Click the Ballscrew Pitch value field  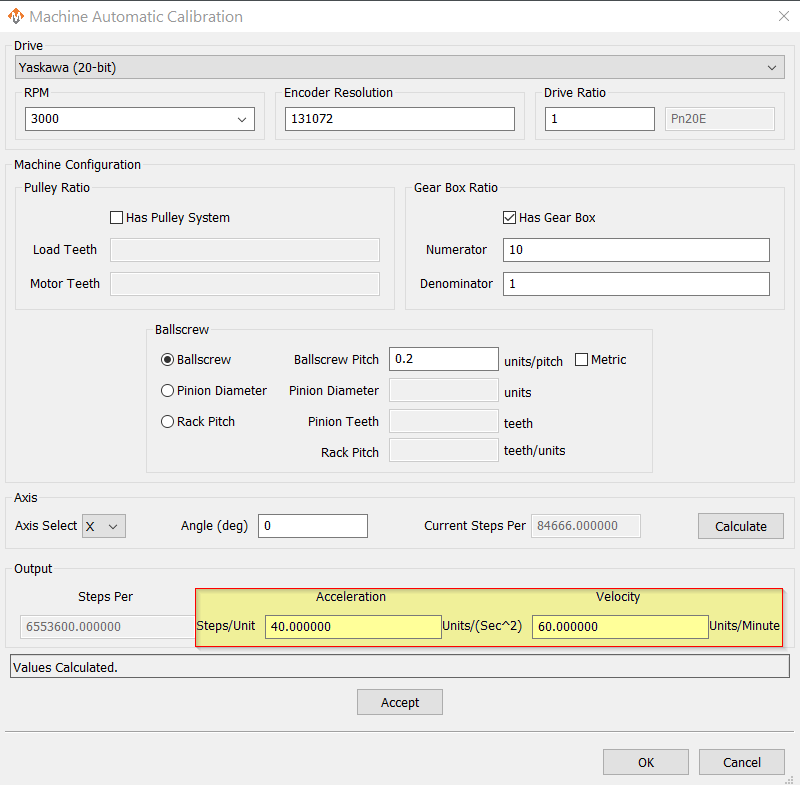pos(443,359)
